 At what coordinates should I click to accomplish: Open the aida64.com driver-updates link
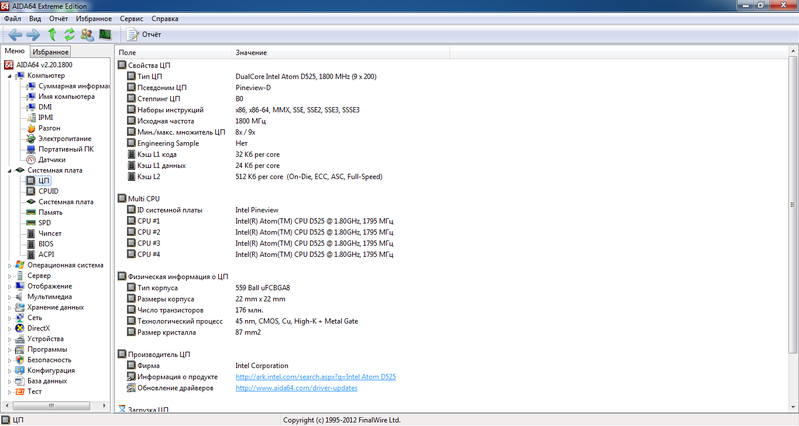pos(296,388)
